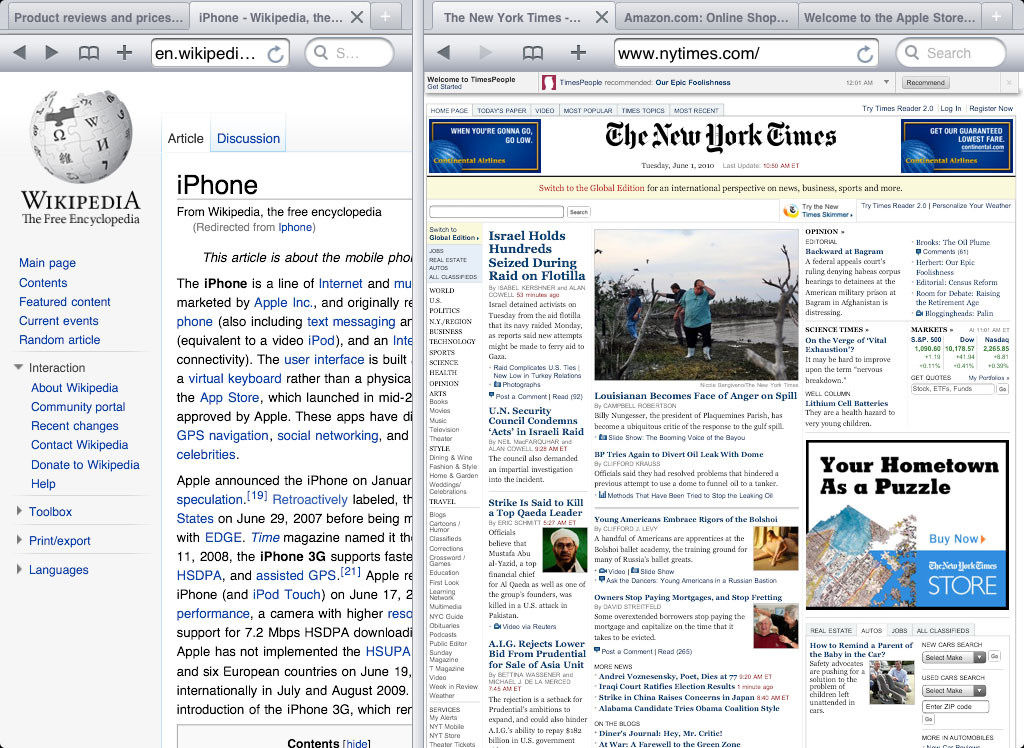Expand the Print/export sidebar section

point(19,540)
